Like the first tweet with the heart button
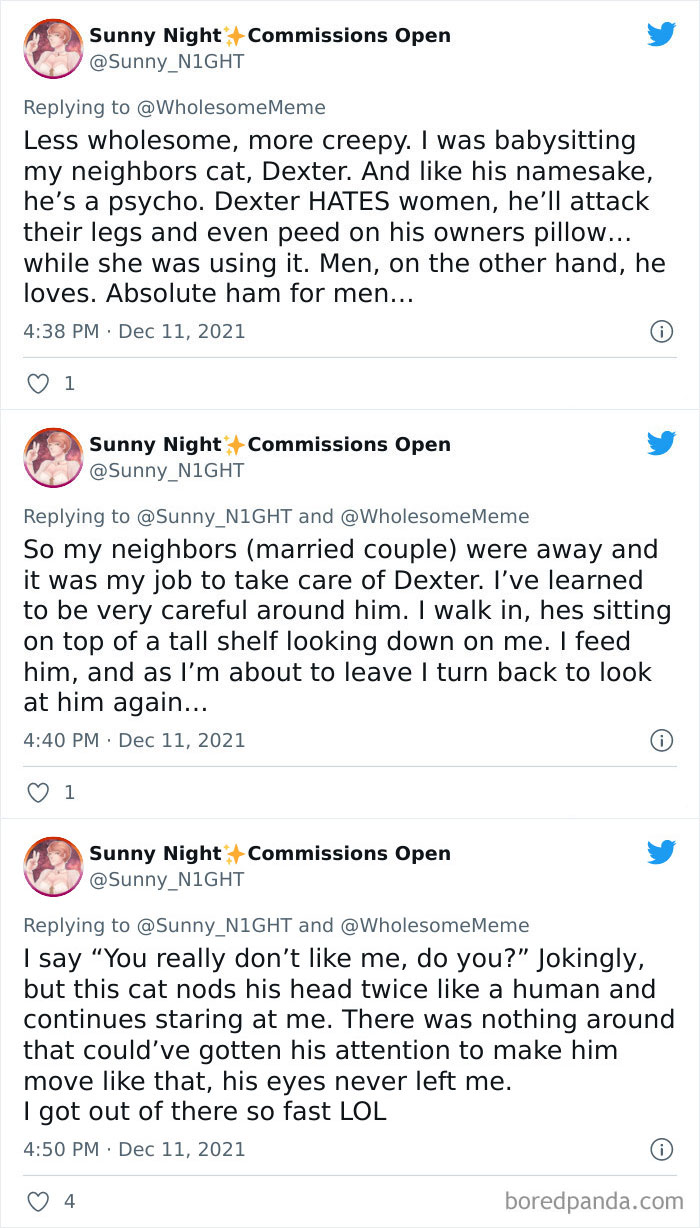 [x=37, y=383]
